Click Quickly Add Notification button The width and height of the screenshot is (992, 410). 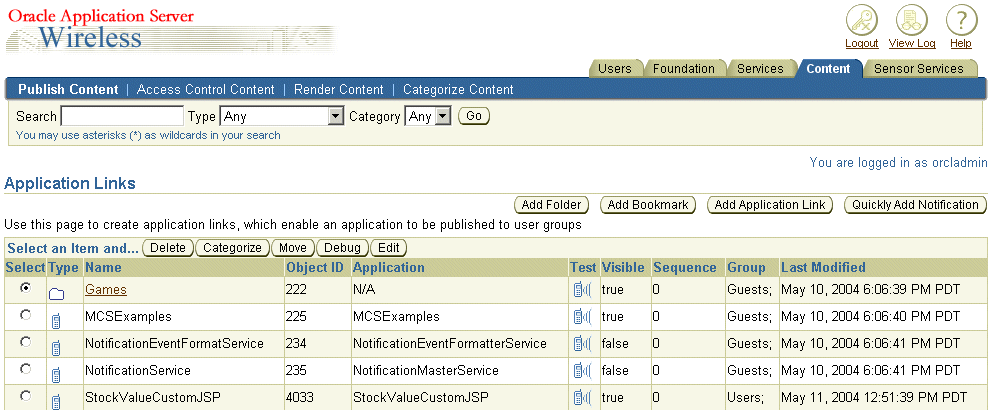(x=915, y=205)
